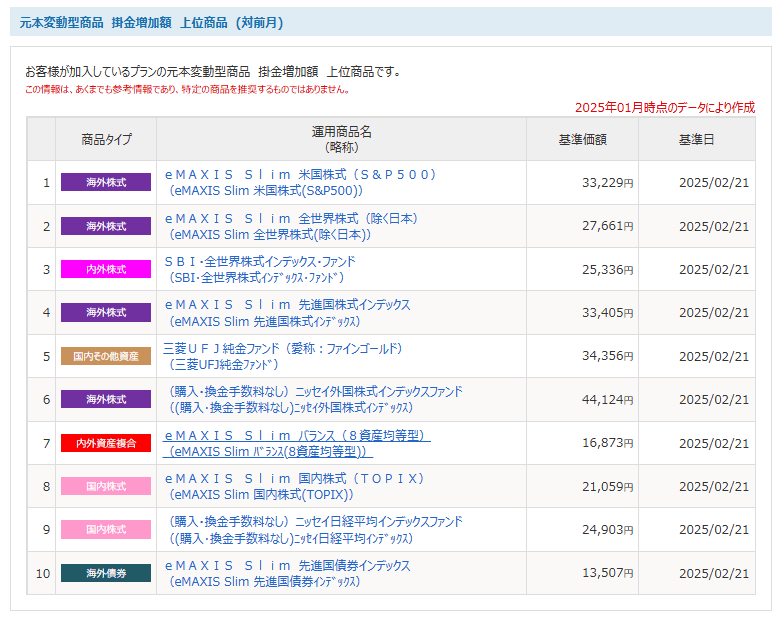The height and width of the screenshot is (618, 776).
Task: Click rank number 10 cell
Action: tap(43, 573)
